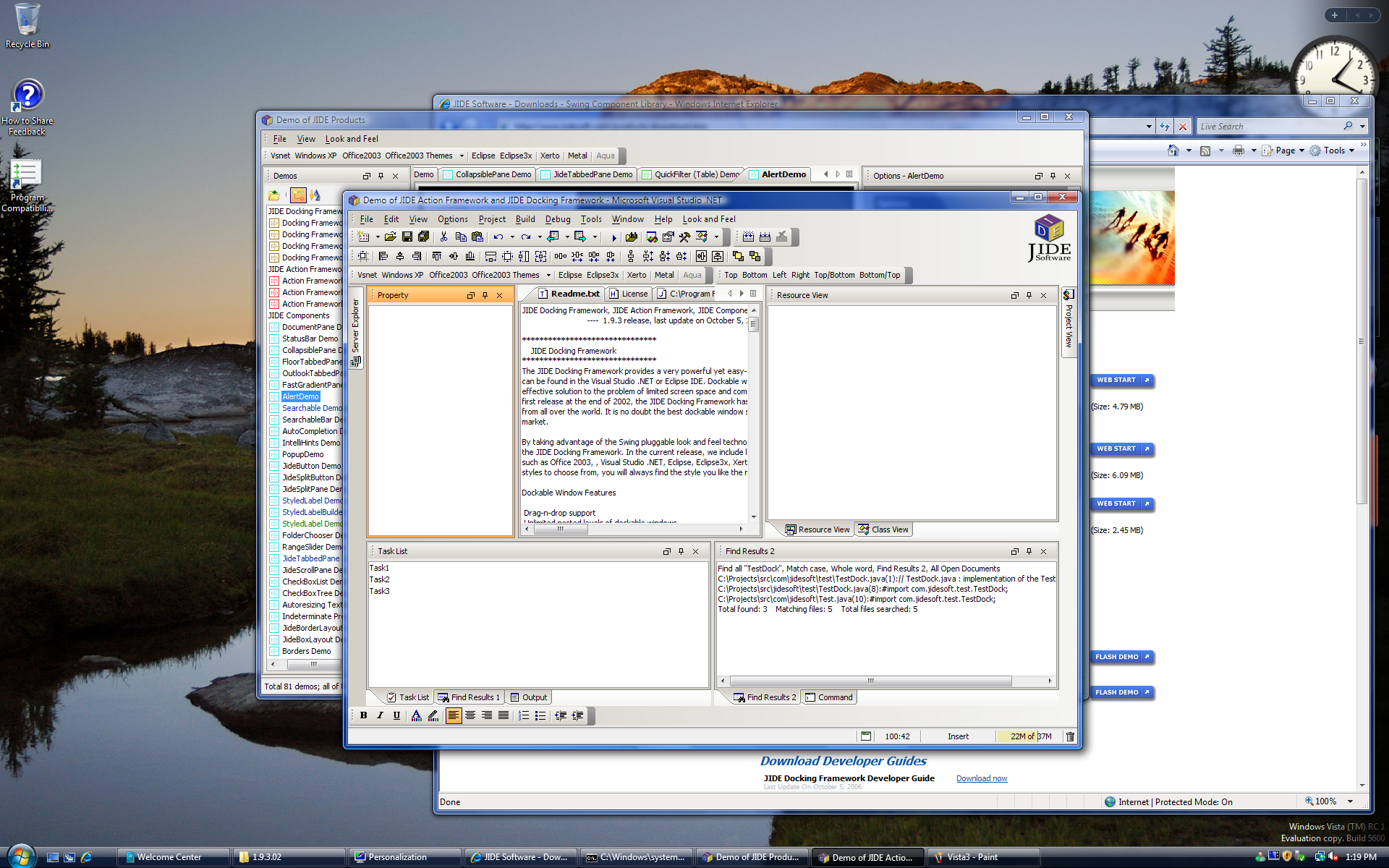Open the Window menu in Visual Studio demo
1389x868 pixels.
pos(627,219)
